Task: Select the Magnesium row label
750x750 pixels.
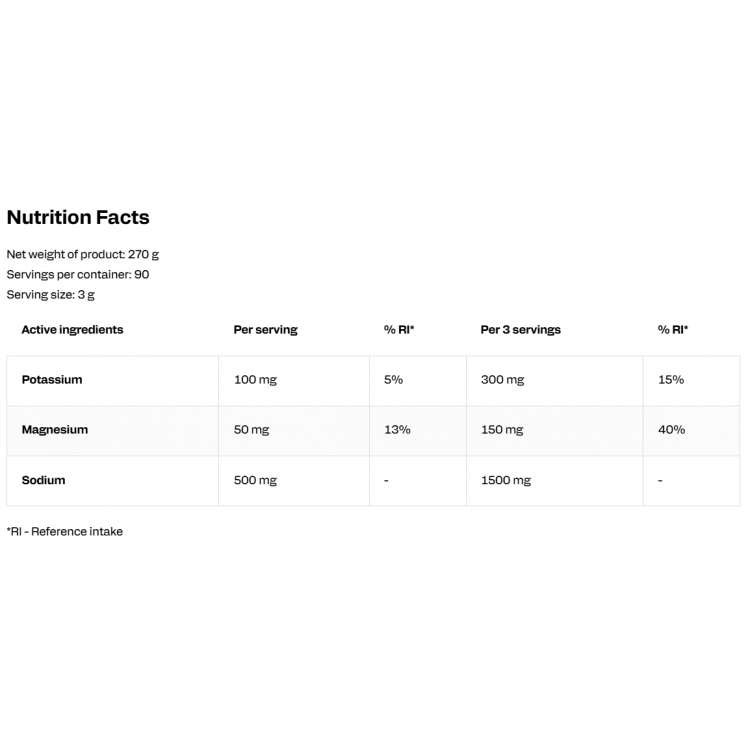Action: [x=55, y=430]
